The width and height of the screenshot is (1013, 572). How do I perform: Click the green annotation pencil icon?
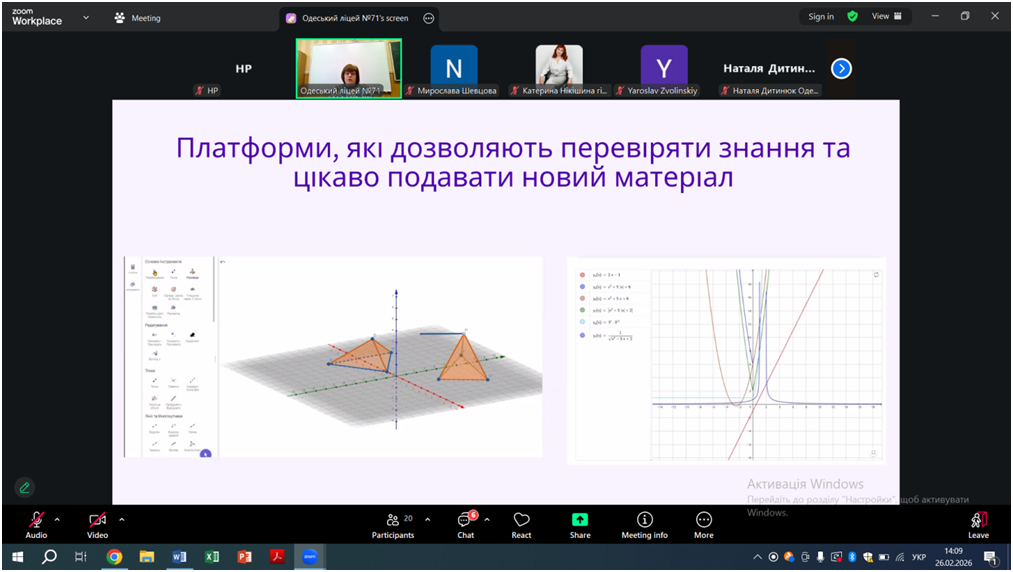(x=25, y=488)
